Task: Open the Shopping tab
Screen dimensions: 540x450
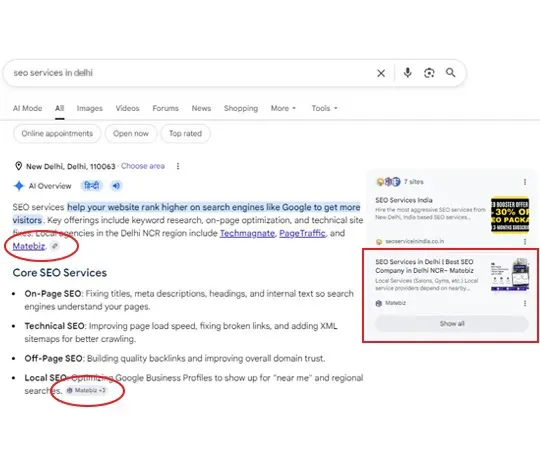Action: point(241,108)
